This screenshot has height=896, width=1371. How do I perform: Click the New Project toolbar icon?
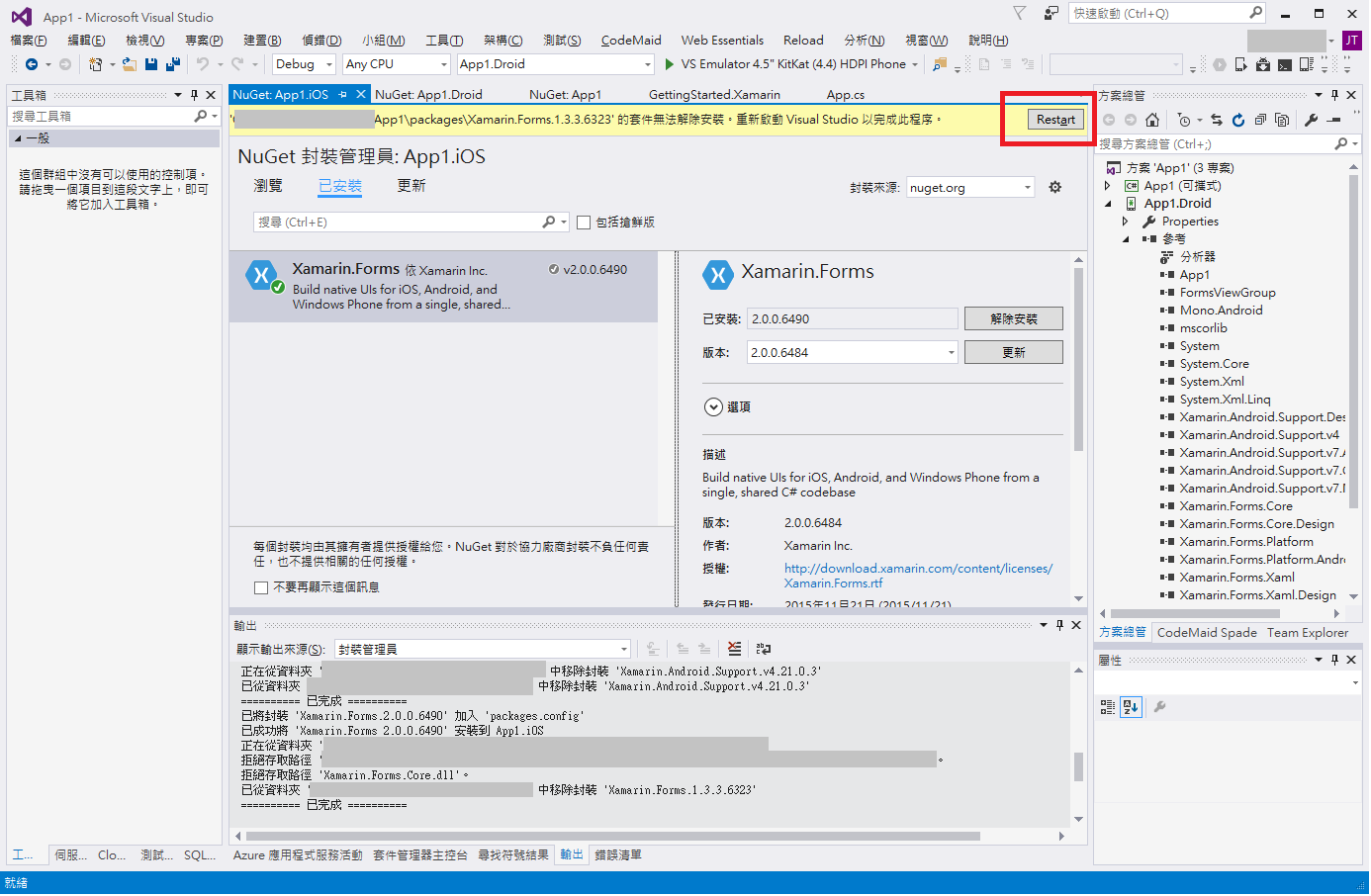click(x=95, y=64)
